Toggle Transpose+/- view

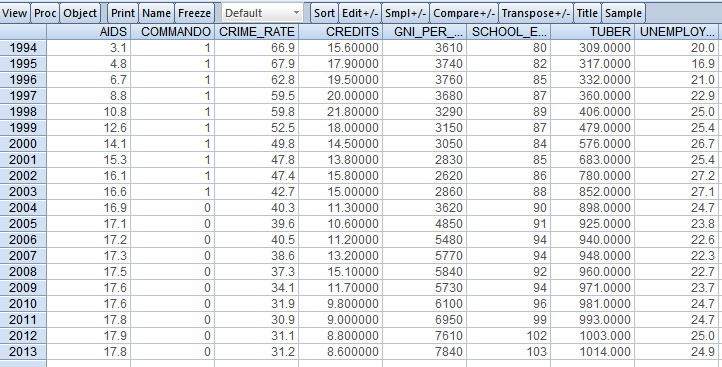tap(536, 13)
